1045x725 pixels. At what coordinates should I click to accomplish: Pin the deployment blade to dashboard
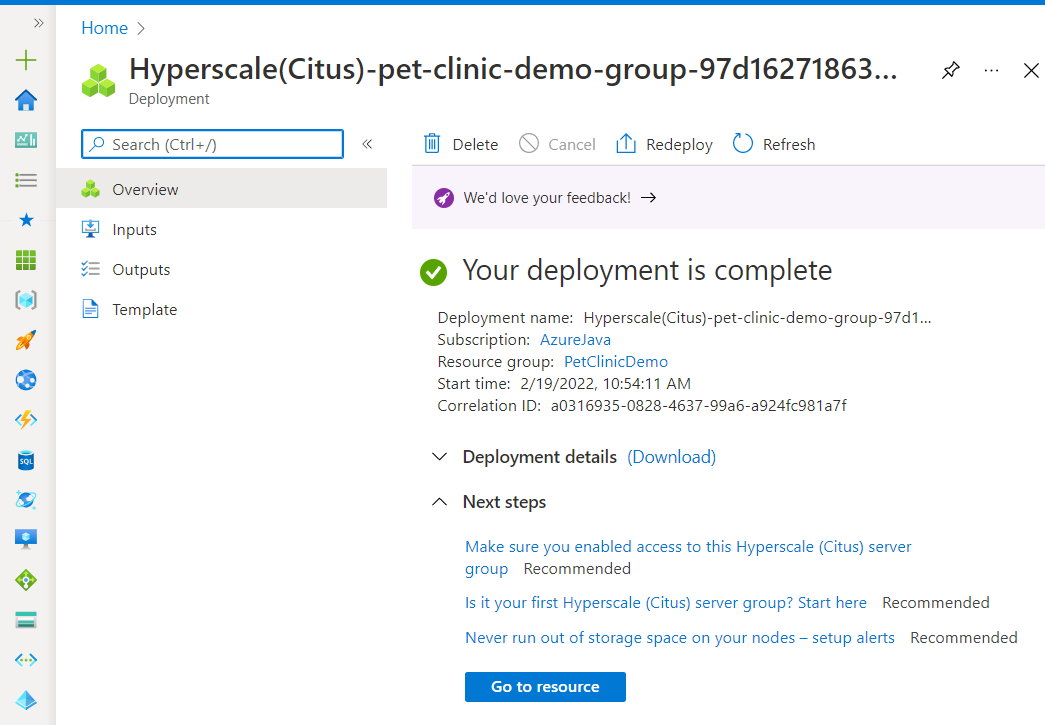tap(950, 70)
